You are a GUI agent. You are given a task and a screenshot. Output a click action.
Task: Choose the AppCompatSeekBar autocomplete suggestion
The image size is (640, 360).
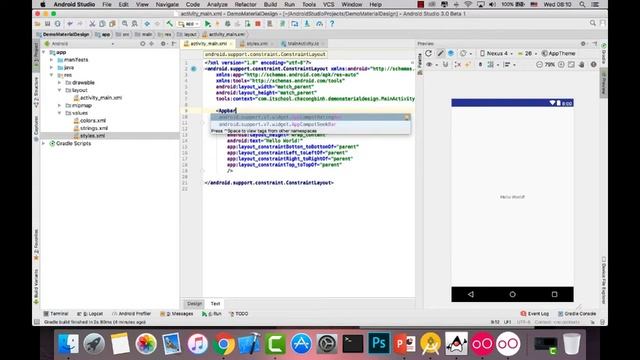click(311, 124)
